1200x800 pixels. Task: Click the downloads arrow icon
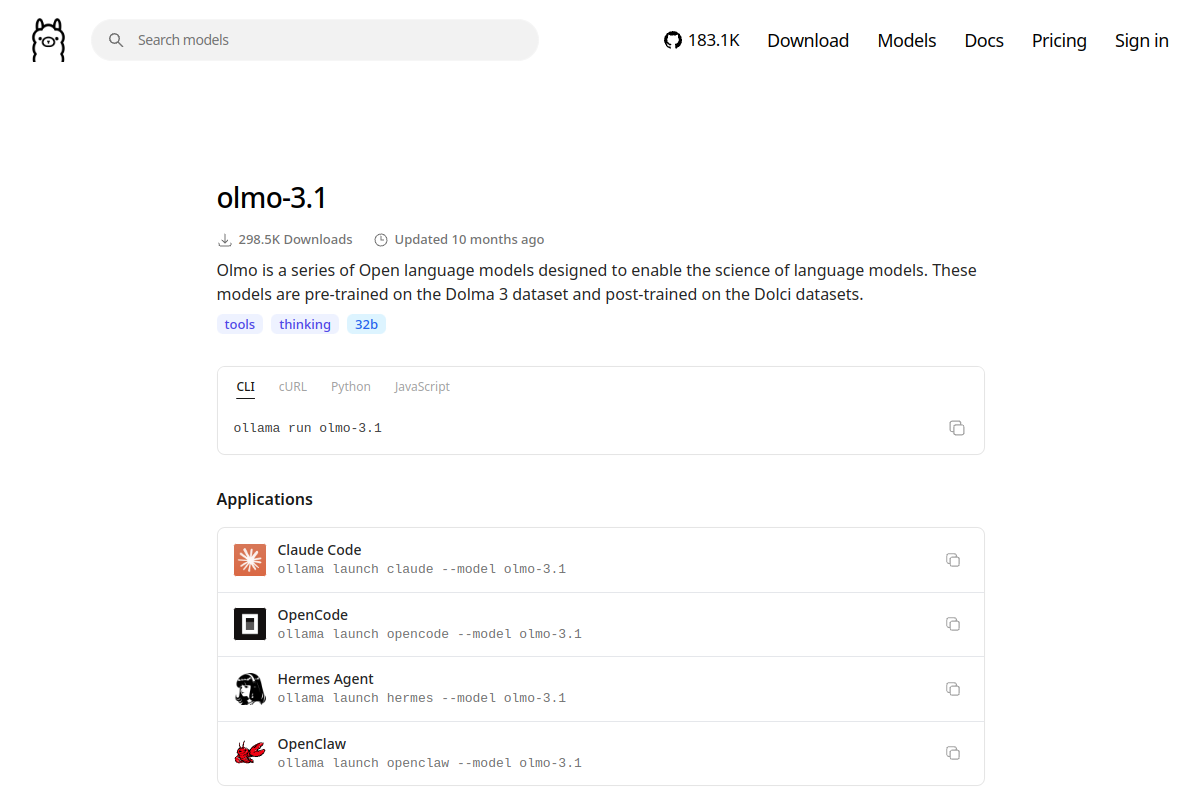point(224,240)
